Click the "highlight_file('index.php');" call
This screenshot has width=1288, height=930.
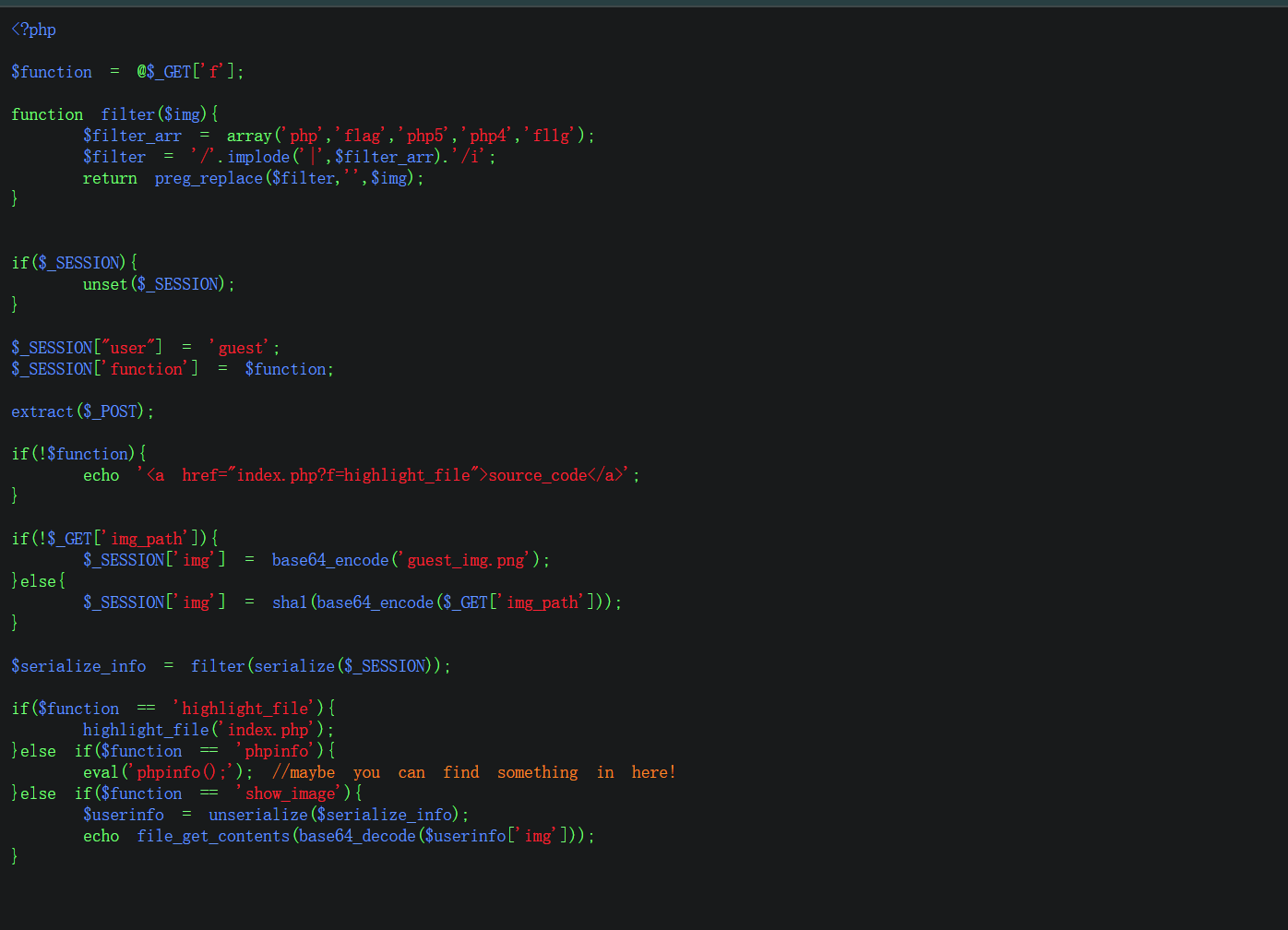pyautogui.click(x=209, y=730)
